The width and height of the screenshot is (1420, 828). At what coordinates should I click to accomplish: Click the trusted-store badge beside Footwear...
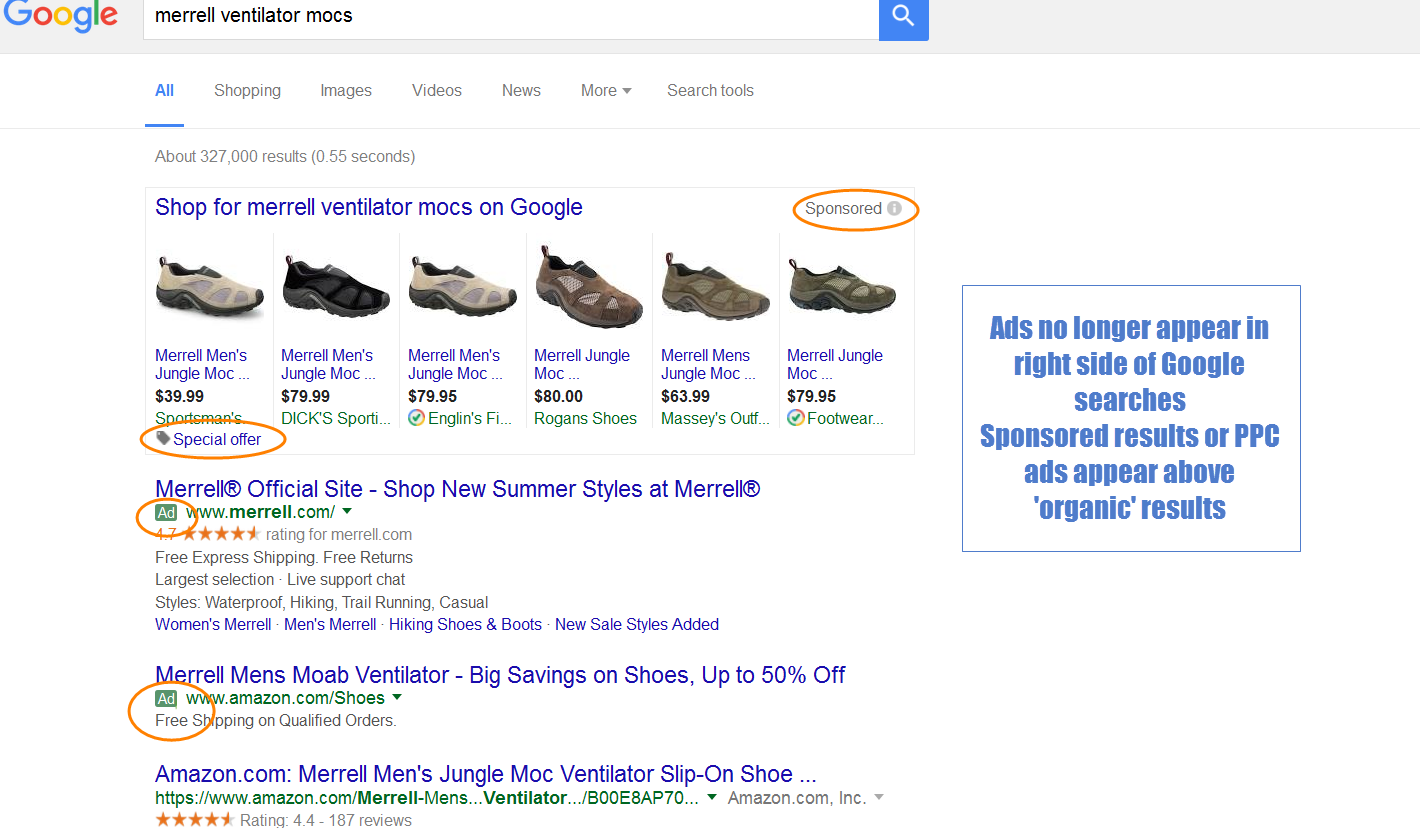pos(796,418)
